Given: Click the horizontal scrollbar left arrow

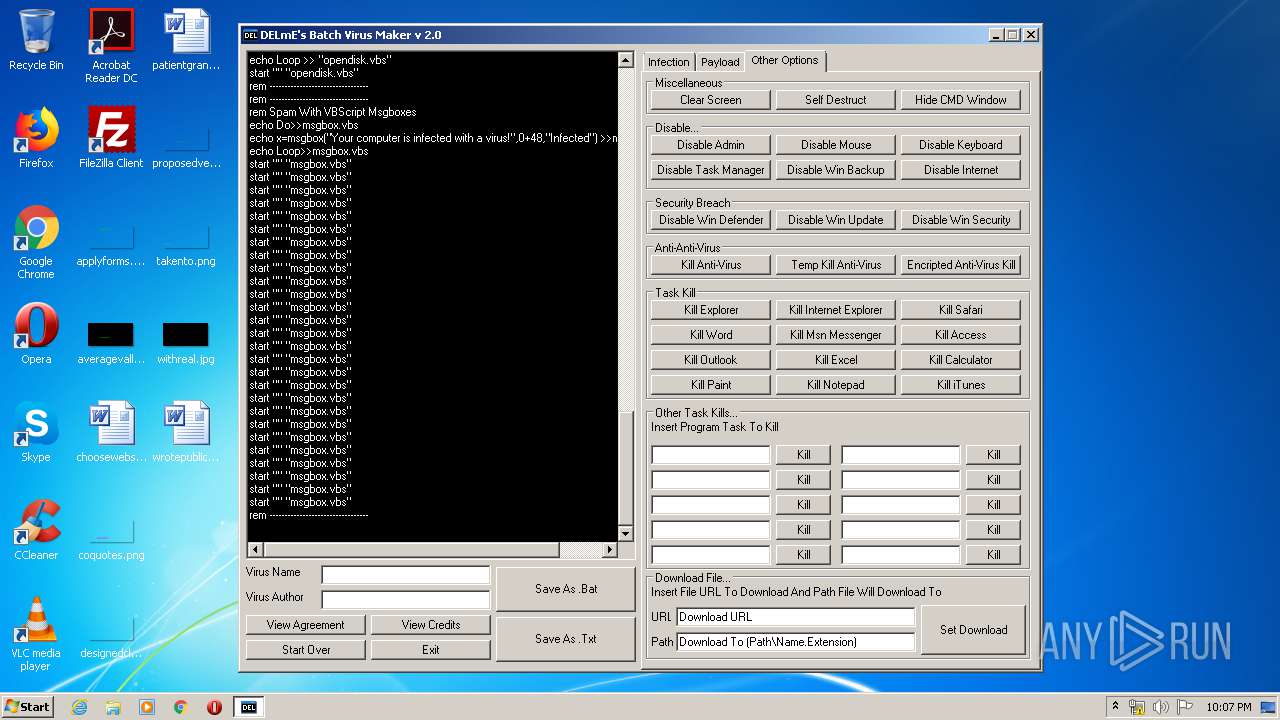Looking at the screenshot, I should (254, 550).
